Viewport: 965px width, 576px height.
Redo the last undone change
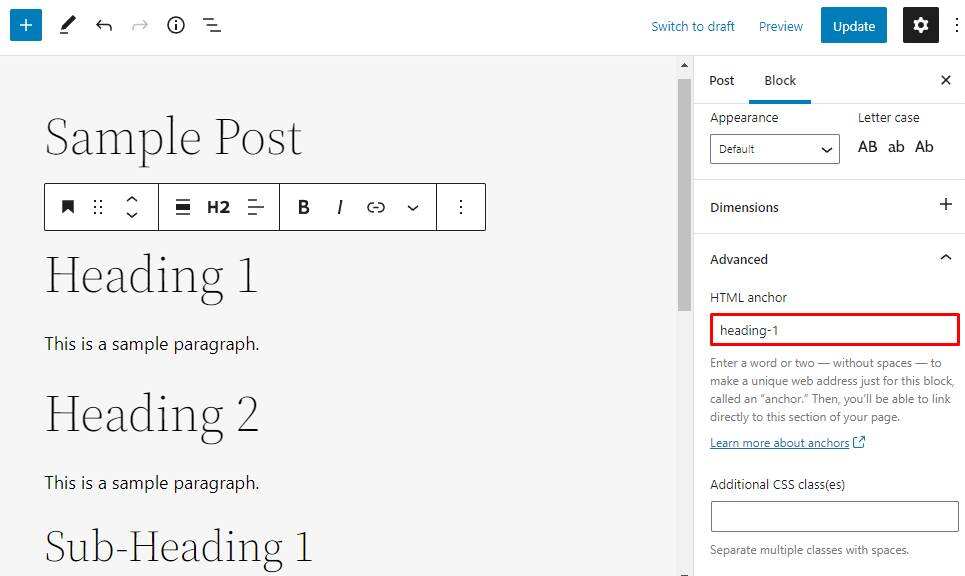(x=140, y=25)
